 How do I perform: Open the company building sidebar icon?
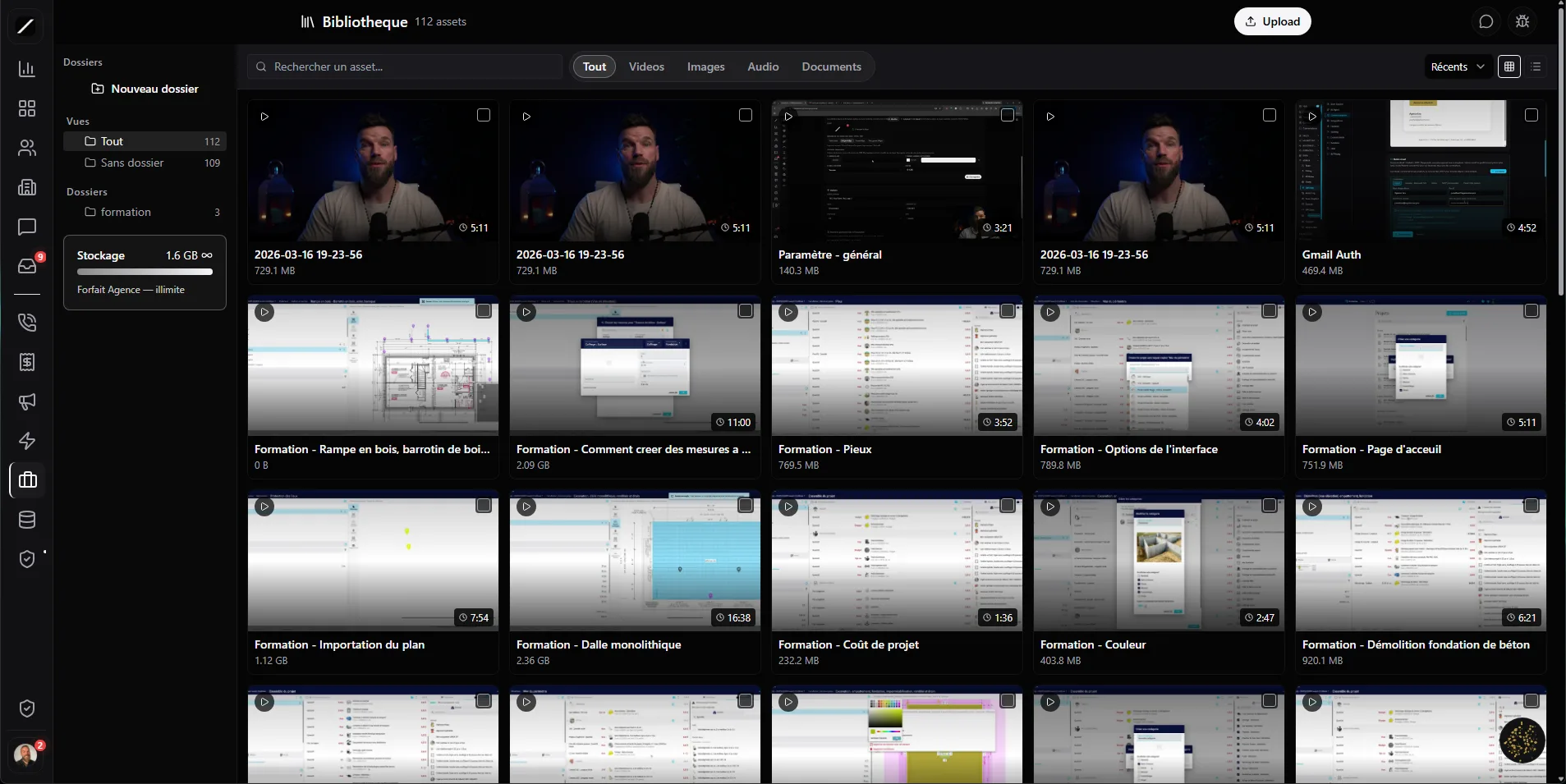point(27,187)
